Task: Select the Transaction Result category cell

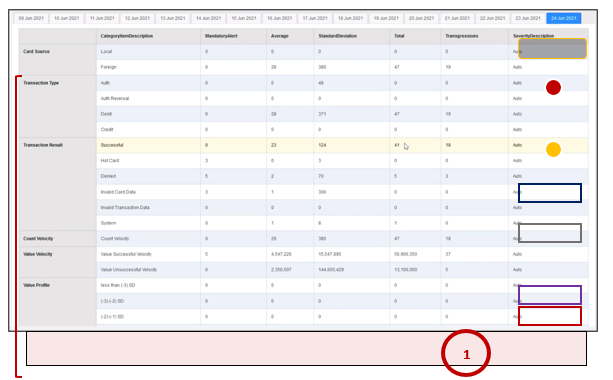Action: click(58, 184)
